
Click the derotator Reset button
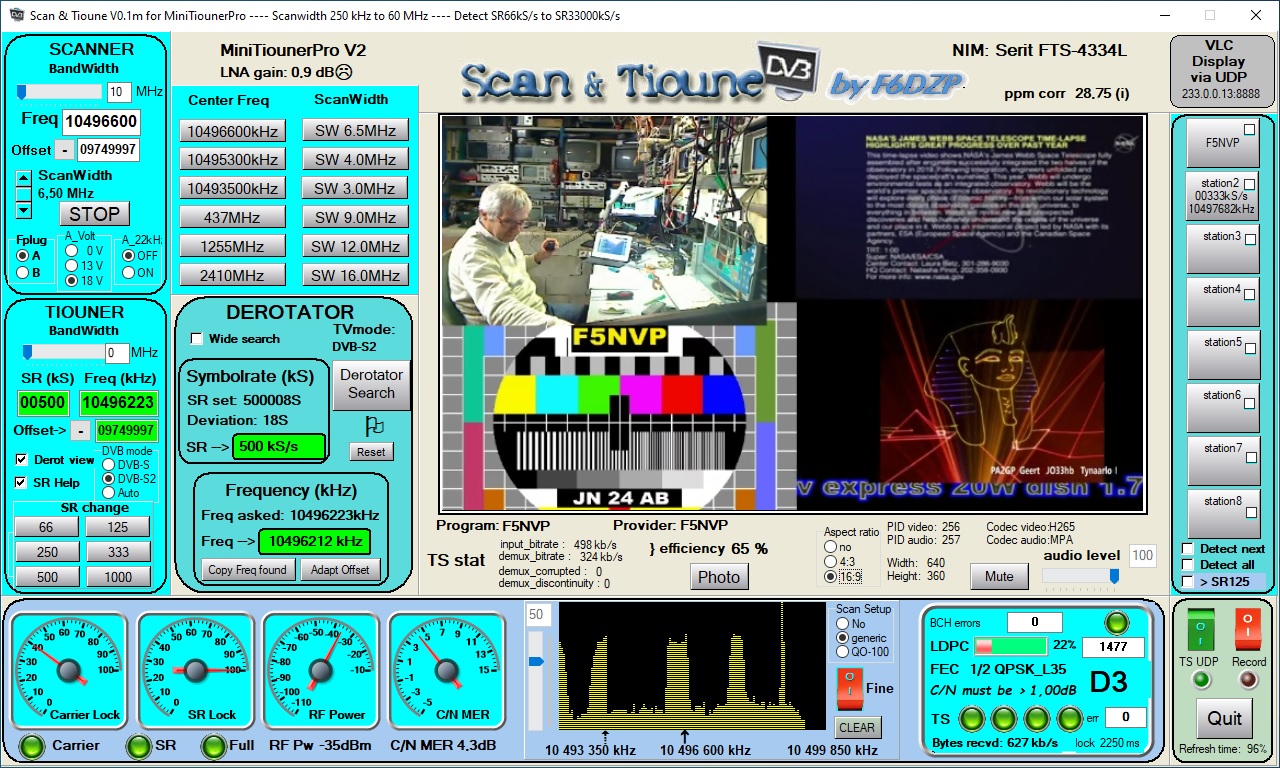(x=371, y=452)
